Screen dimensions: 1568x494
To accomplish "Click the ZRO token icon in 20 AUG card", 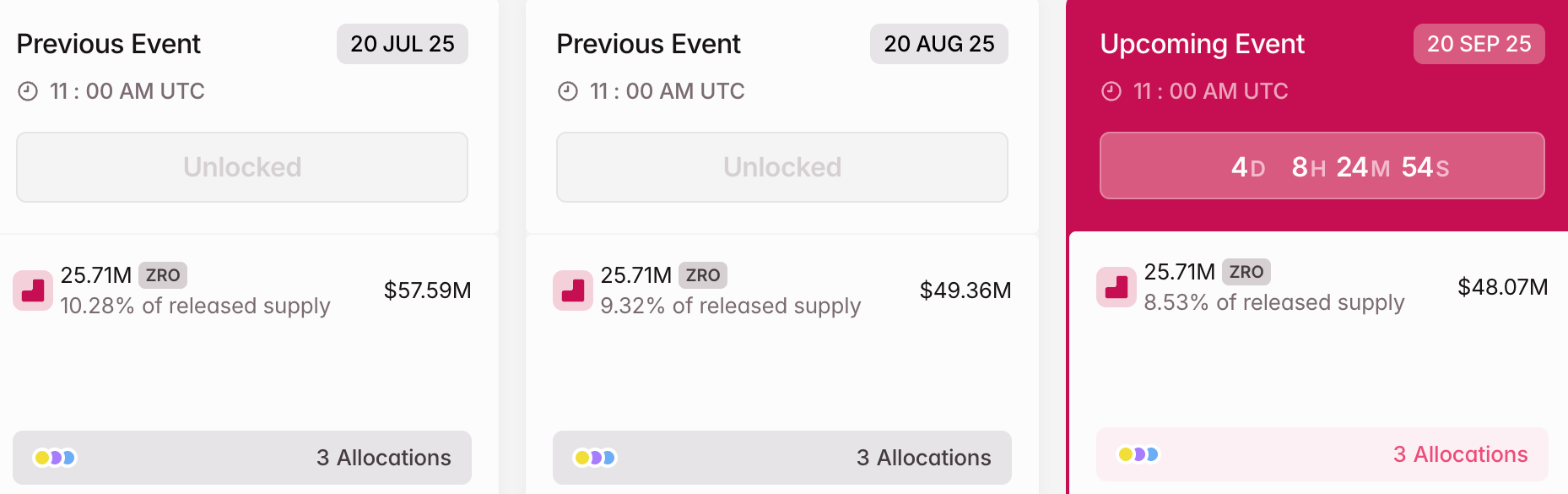I will point(573,290).
